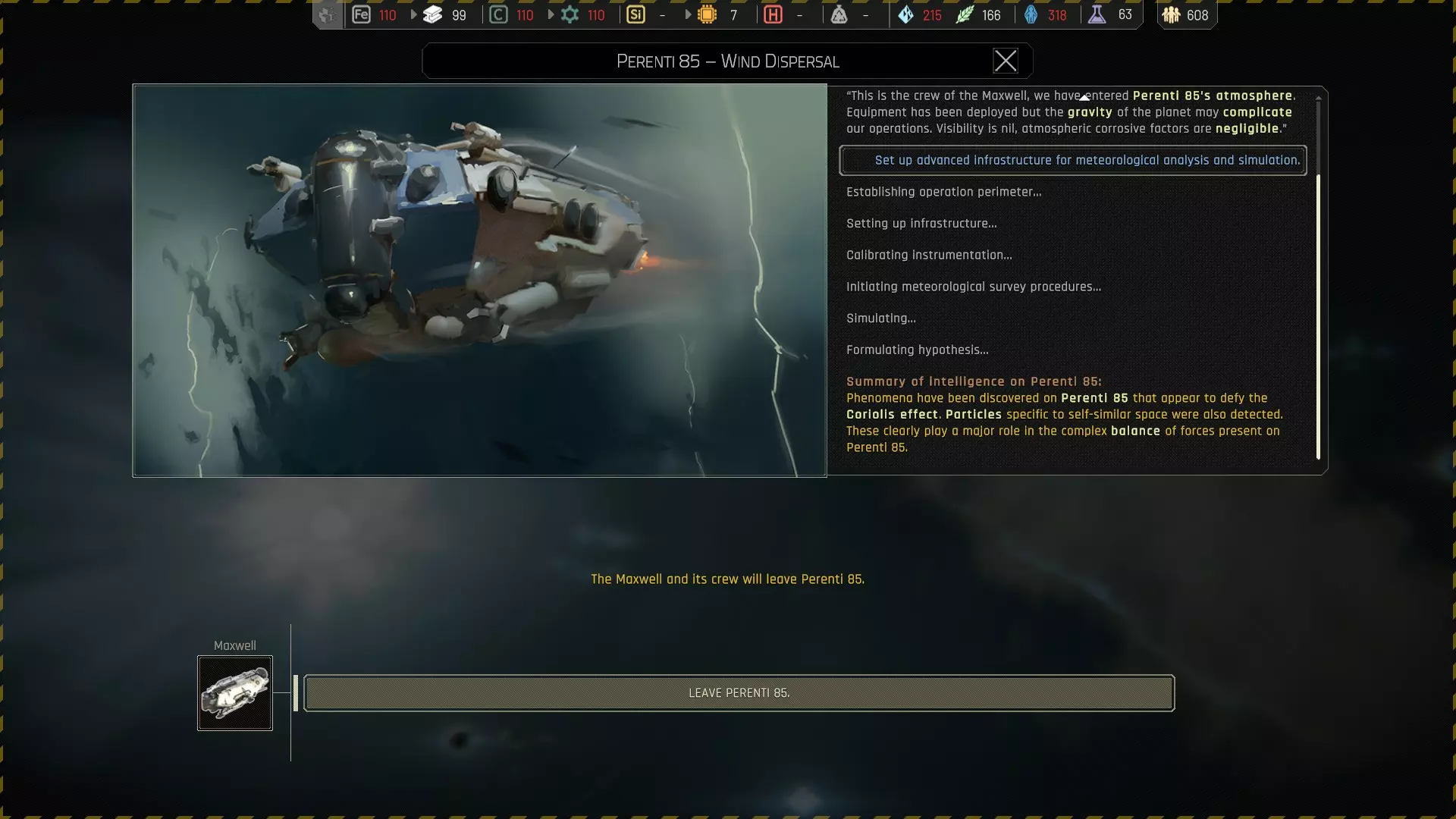Screen dimensions: 1456x819
Task: Expand arrow between Carbon and polymer
Action: coord(551,14)
